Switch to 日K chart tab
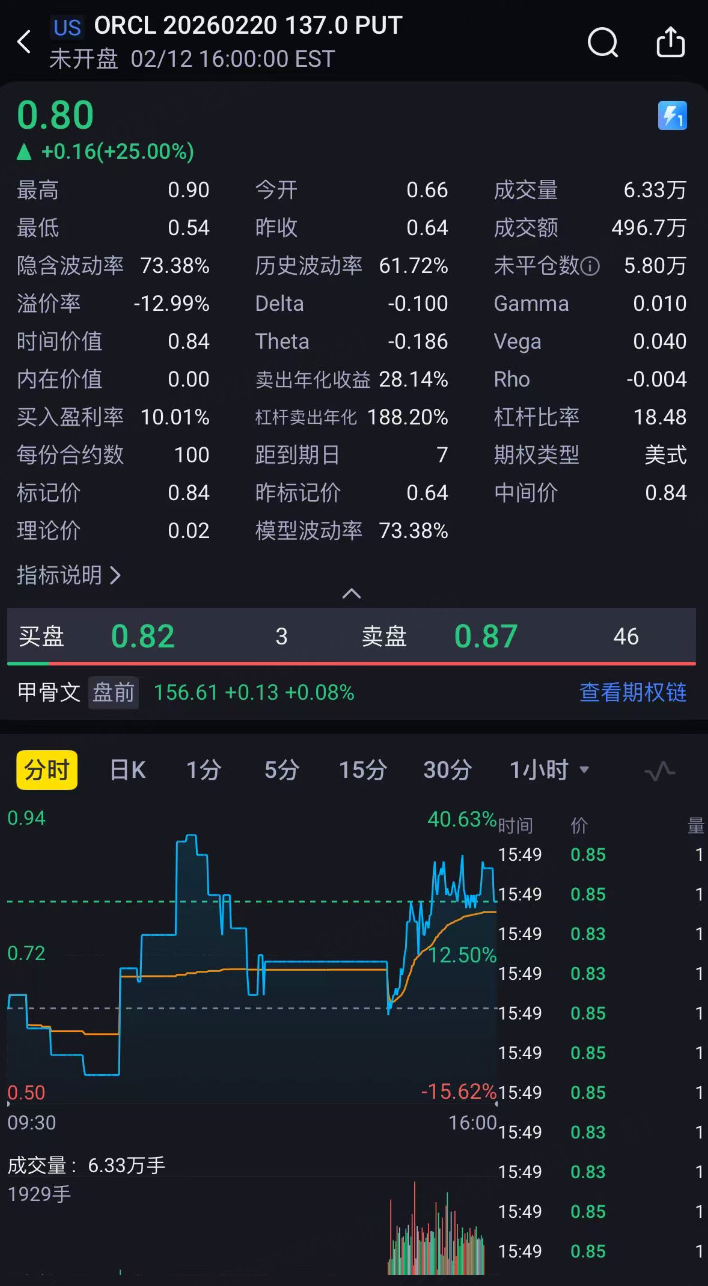 128,770
